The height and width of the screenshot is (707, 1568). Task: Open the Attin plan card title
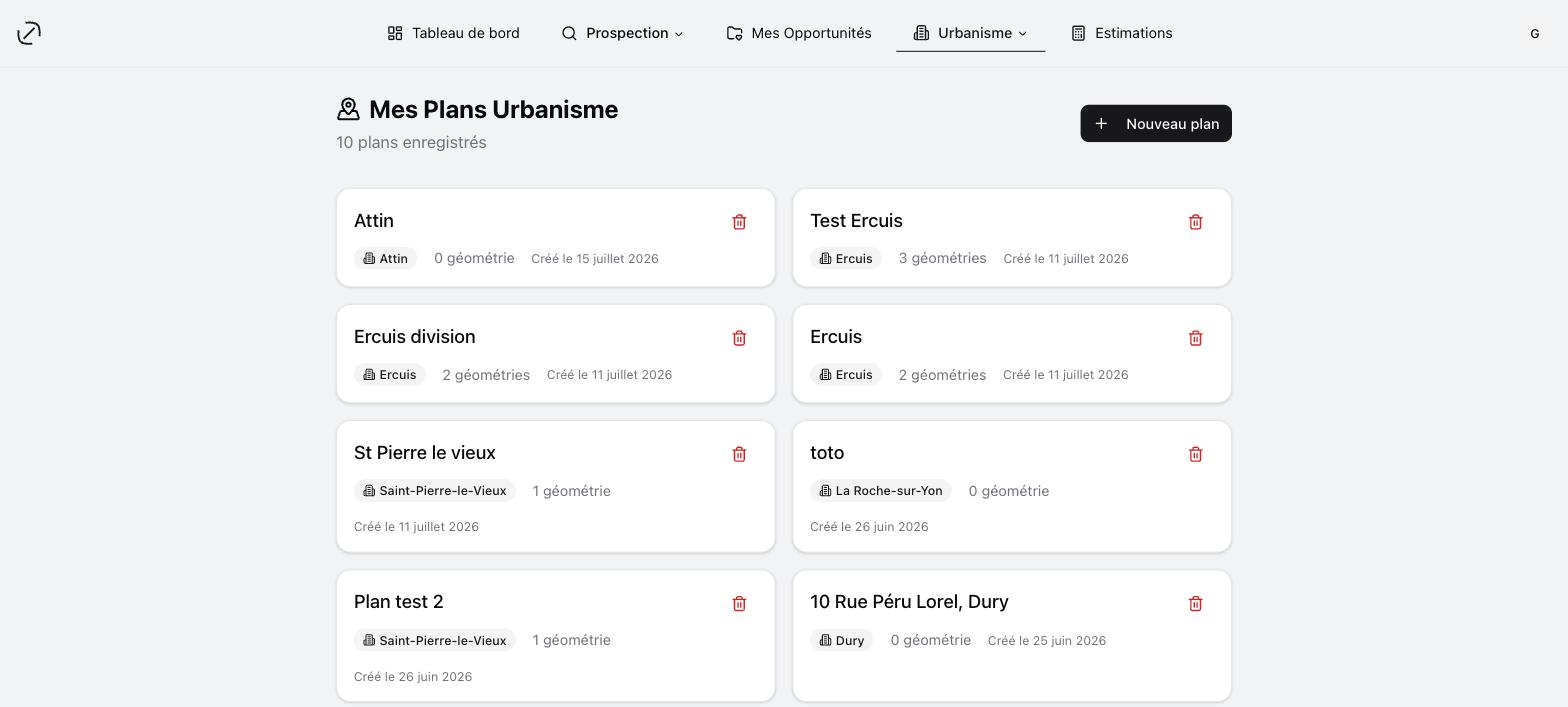[374, 221]
